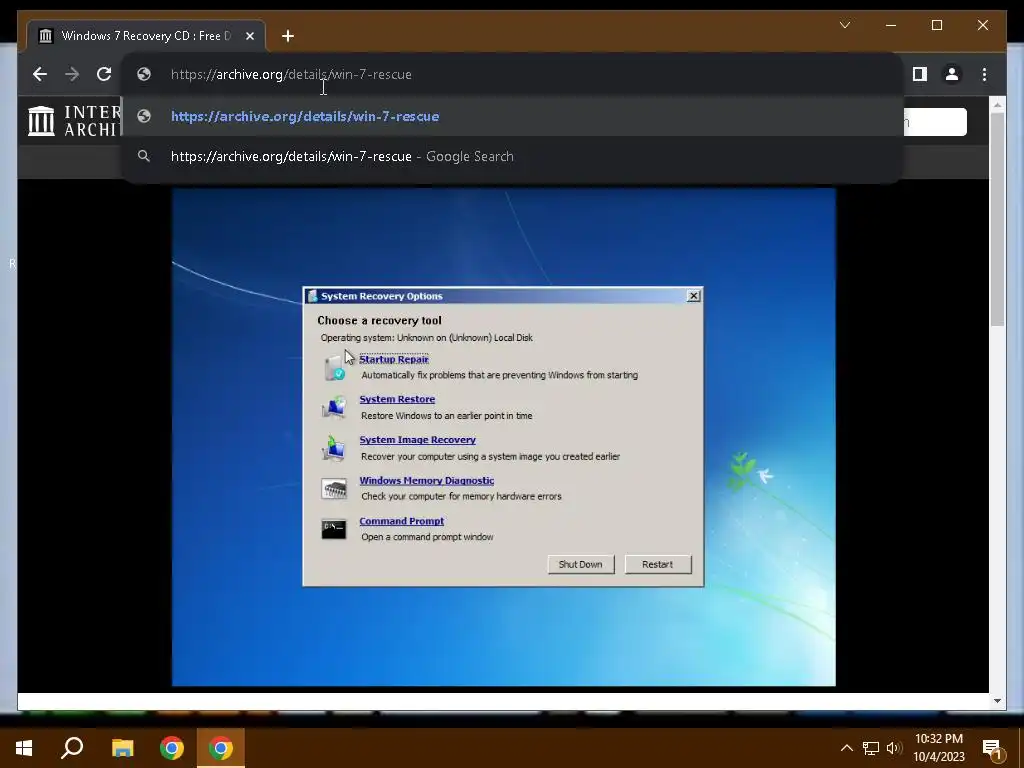Click the Internet Archive logo
This screenshot has width=1024, height=768.
tap(74, 121)
